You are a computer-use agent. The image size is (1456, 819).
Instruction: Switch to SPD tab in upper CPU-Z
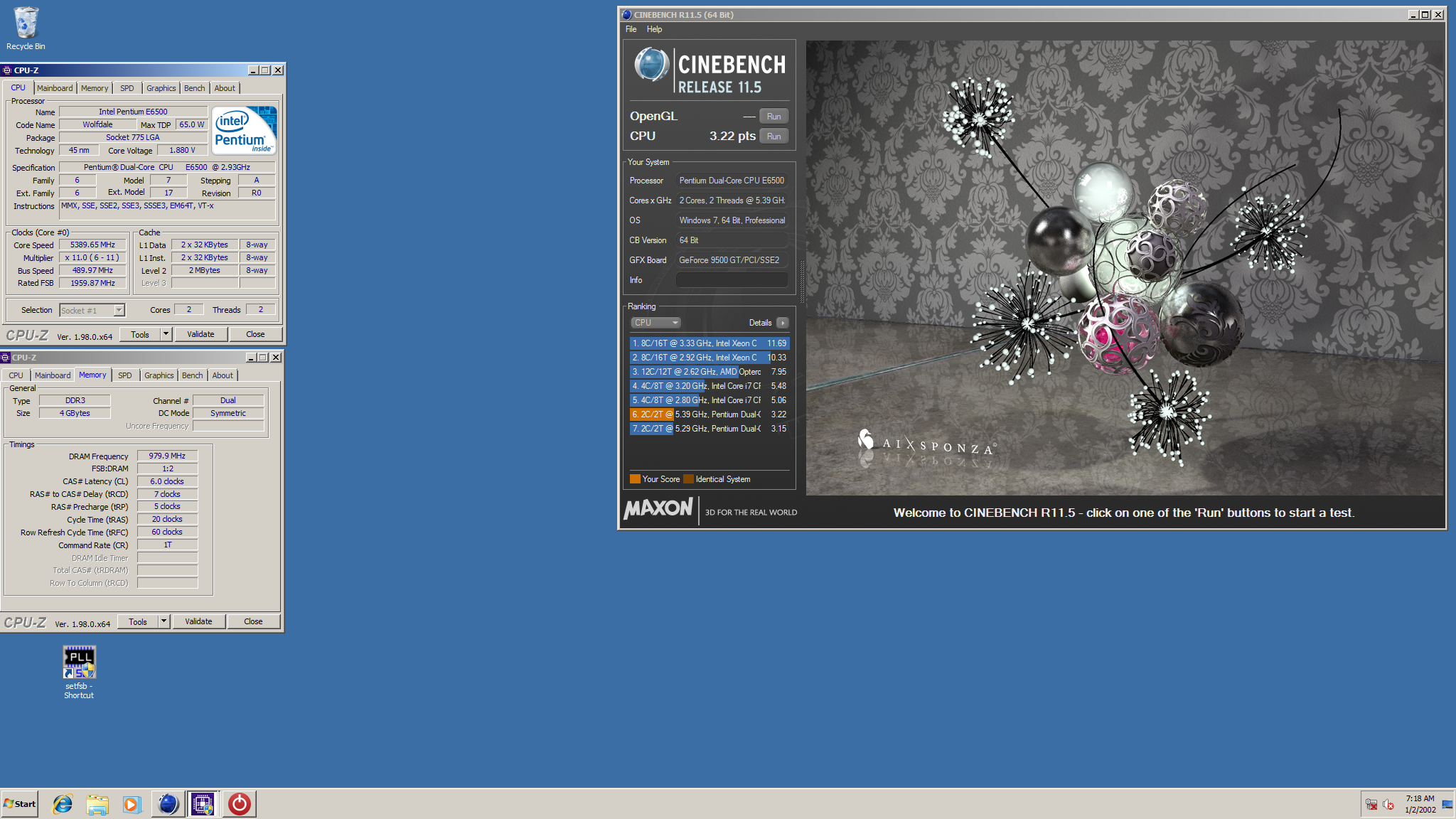(x=127, y=88)
